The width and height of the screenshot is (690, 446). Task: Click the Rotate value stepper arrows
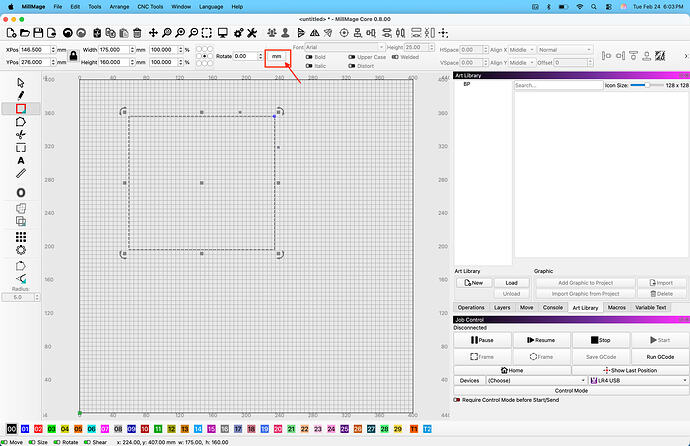(260, 56)
